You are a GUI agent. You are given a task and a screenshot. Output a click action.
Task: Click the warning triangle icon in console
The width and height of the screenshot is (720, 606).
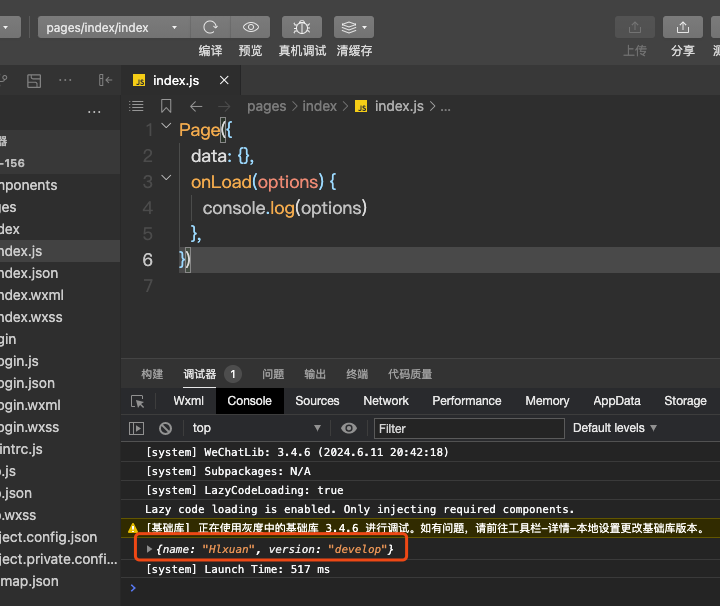click(x=133, y=528)
